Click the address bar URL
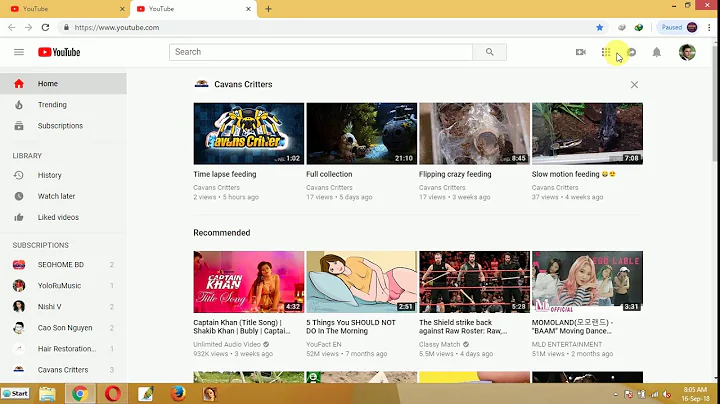720x404 pixels. [117, 28]
